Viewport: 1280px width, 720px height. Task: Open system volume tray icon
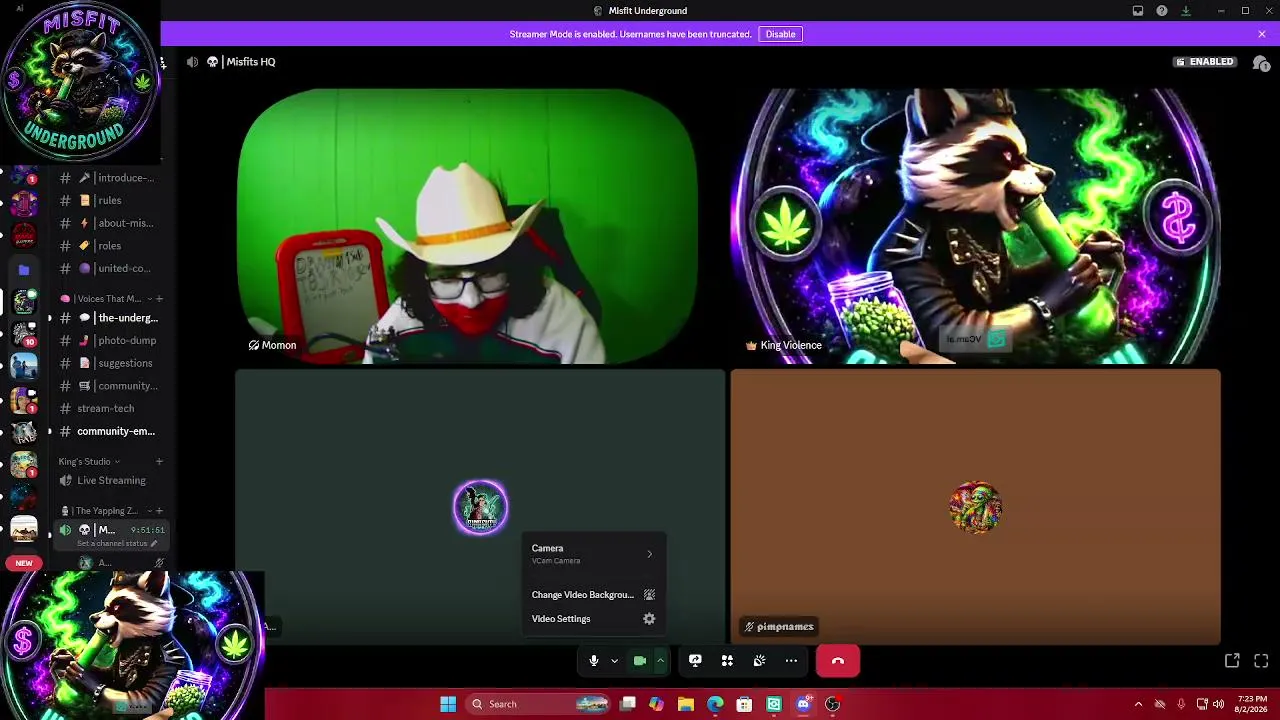coord(1218,704)
